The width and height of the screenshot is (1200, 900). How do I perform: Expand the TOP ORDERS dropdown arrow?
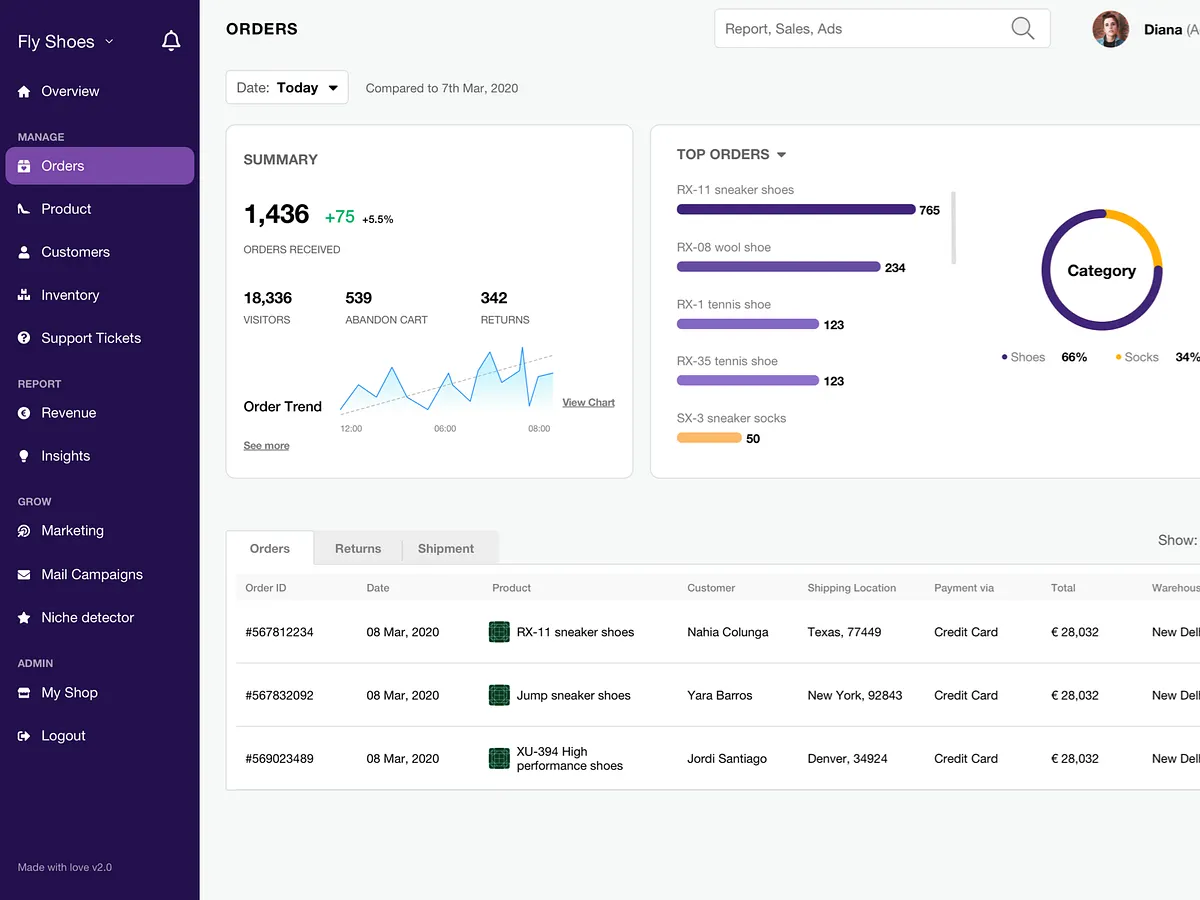(784, 154)
